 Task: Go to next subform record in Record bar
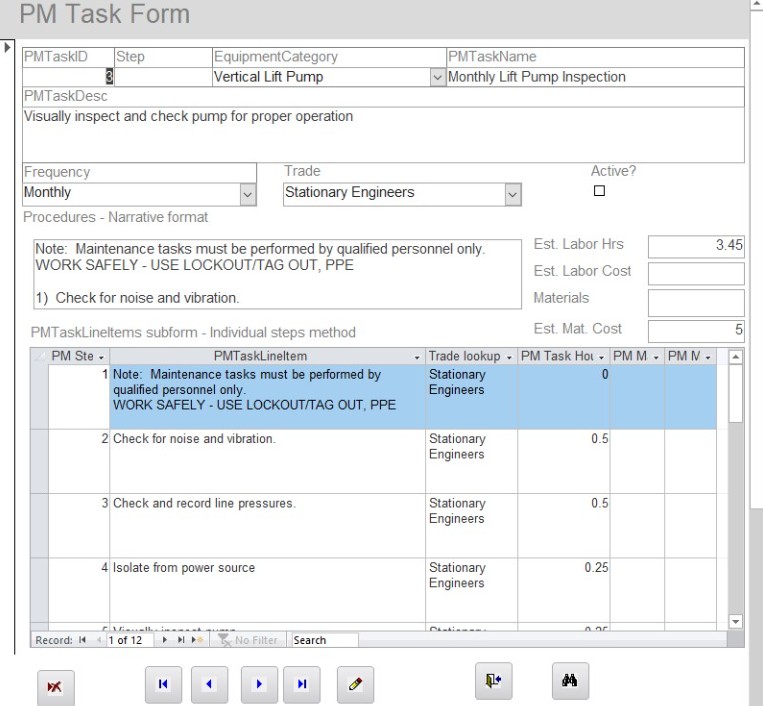164,640
